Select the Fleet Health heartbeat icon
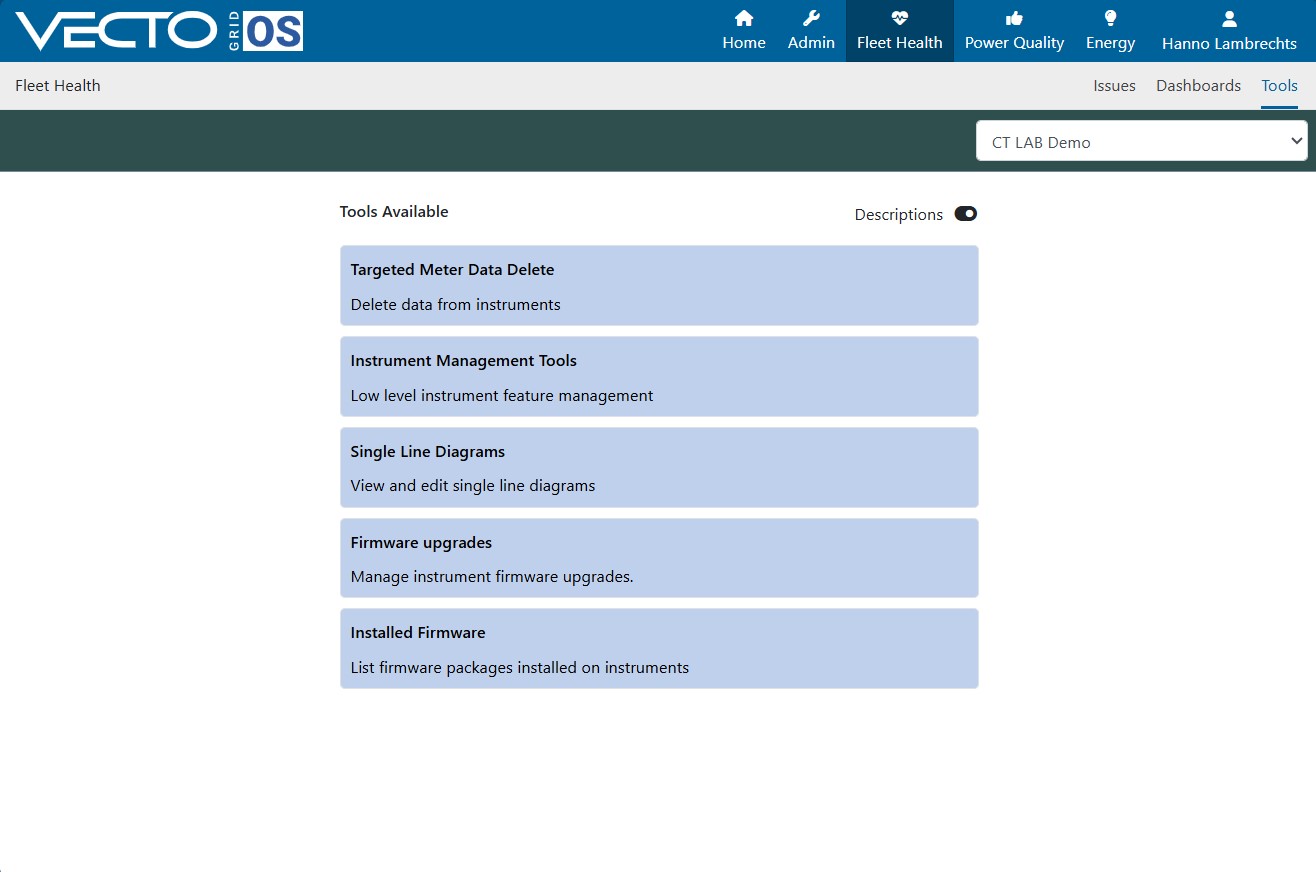The image size is (1316, 872). point(900,18)
